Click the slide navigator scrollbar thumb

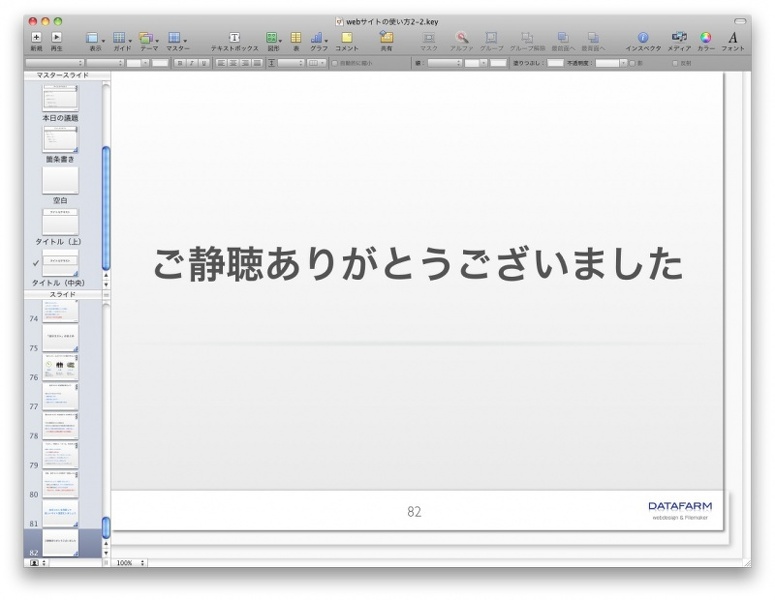pyautogui.click(x=106, y=528)
